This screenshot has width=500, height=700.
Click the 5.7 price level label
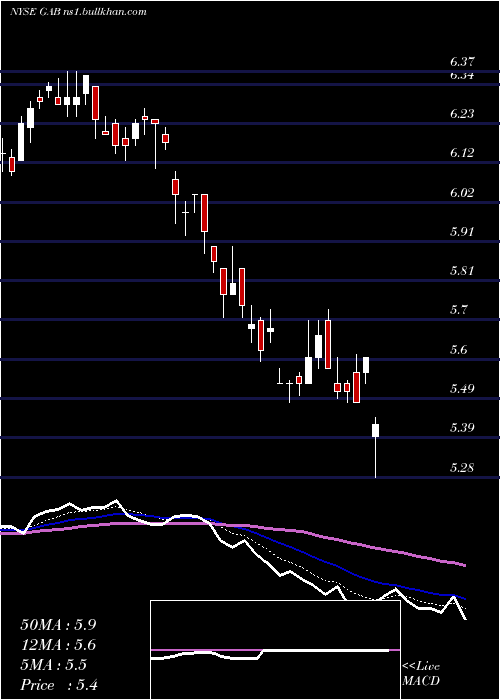point(461,310)
